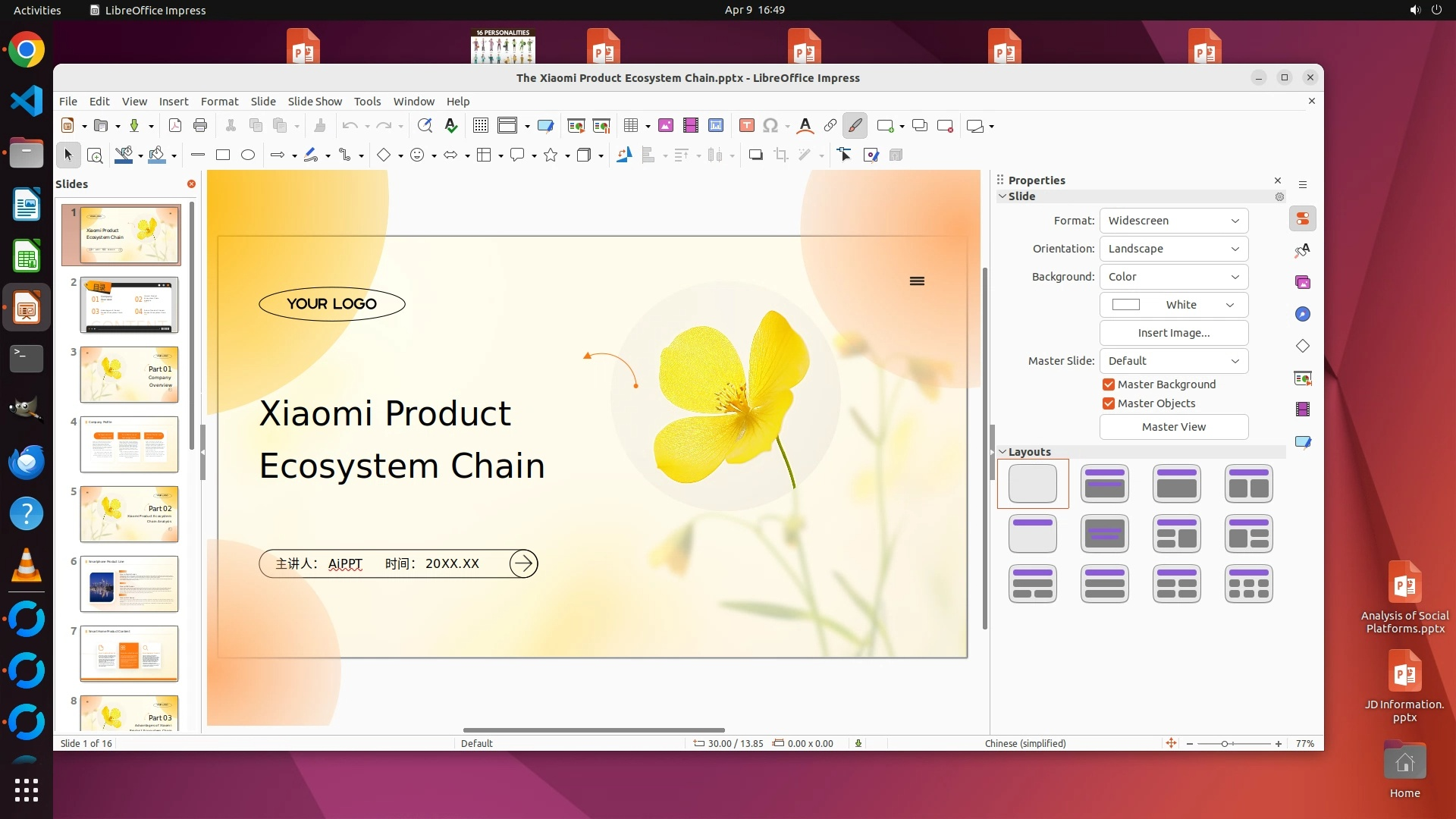
Task: Click the Insert Text Box icon
Action: click(x=746, y=126)
